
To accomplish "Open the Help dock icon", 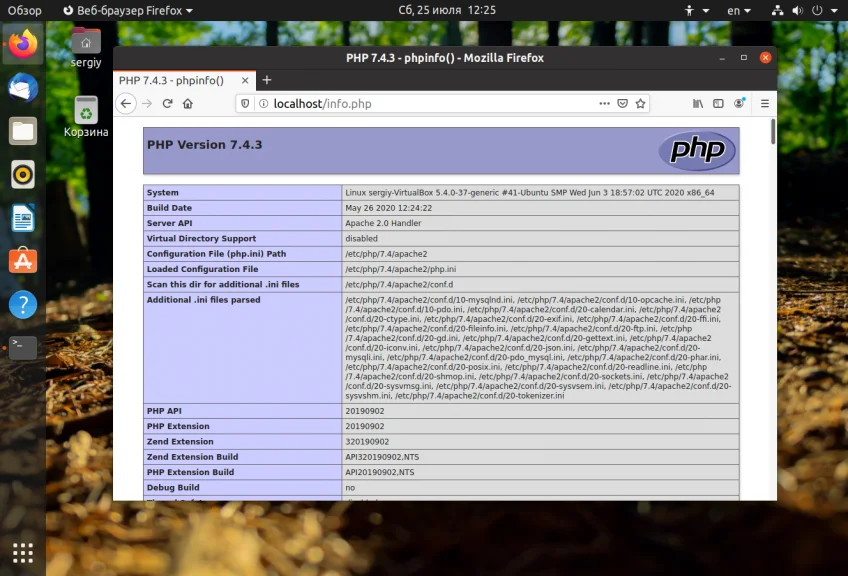I will pyautogui.click(x=23, y=304).
